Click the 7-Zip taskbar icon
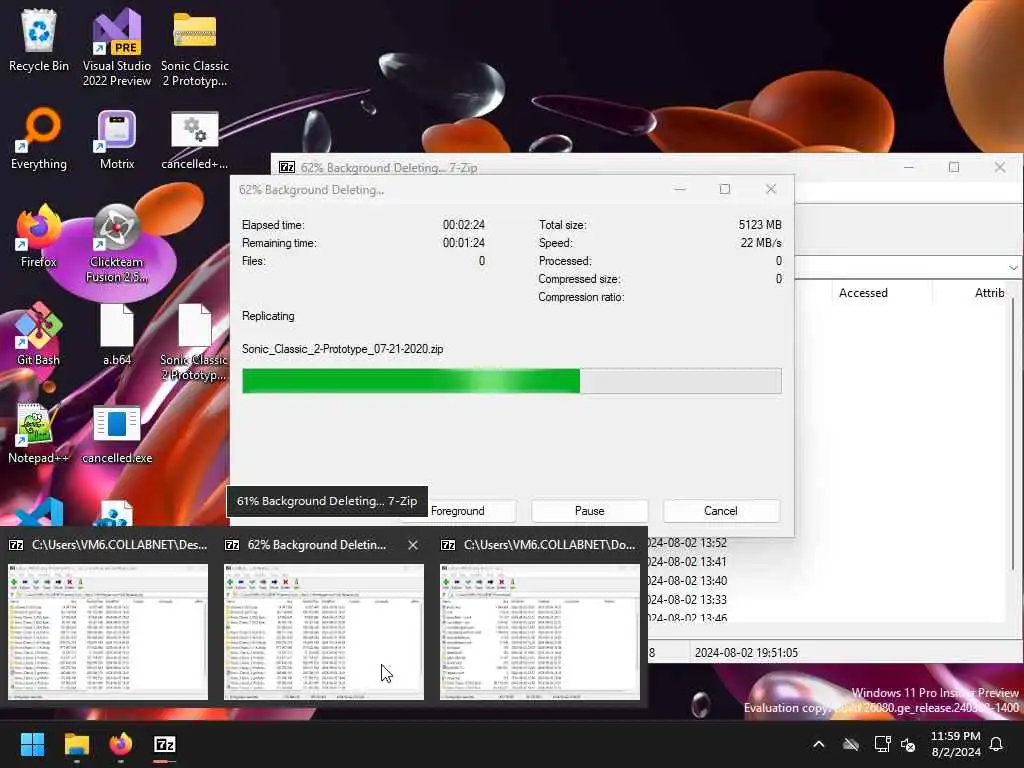This screenshot has width=1024, height=768. pyautogui.click(x=165, y=744)
